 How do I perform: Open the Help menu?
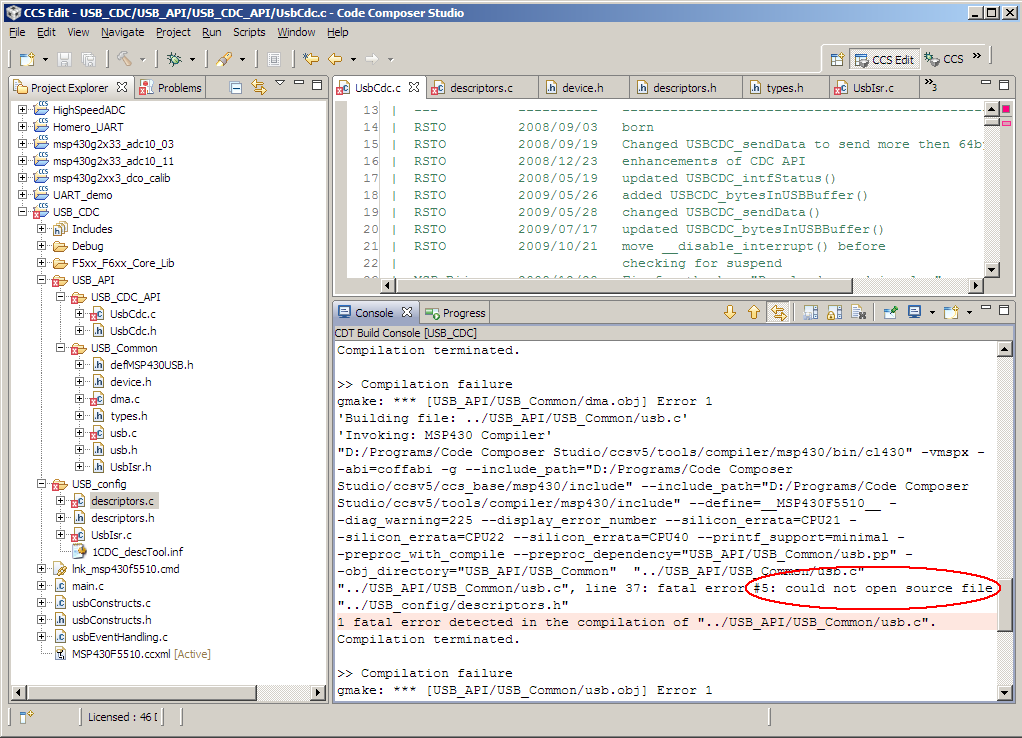338,32
